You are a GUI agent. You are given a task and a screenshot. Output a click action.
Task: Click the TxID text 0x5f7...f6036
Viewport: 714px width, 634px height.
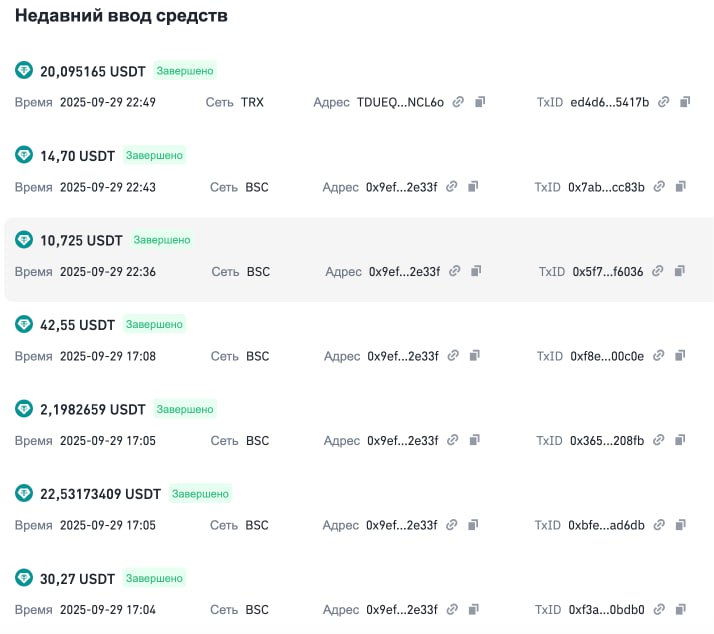[x=607, y=271]
